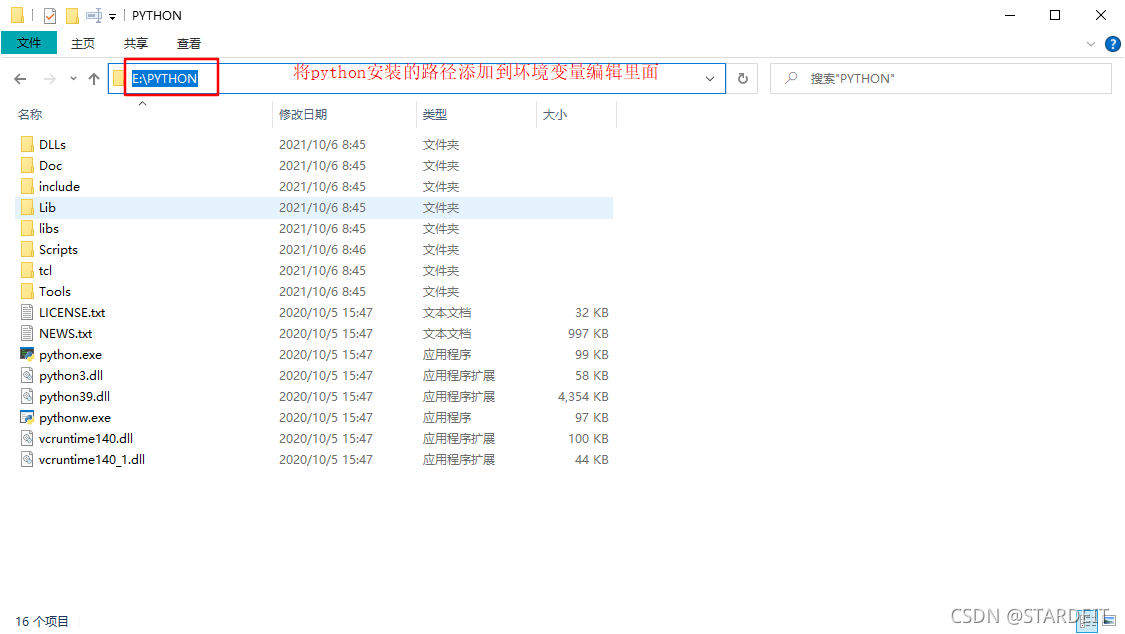Go up one folder level
1125x634 pixels.
(94, 79)
